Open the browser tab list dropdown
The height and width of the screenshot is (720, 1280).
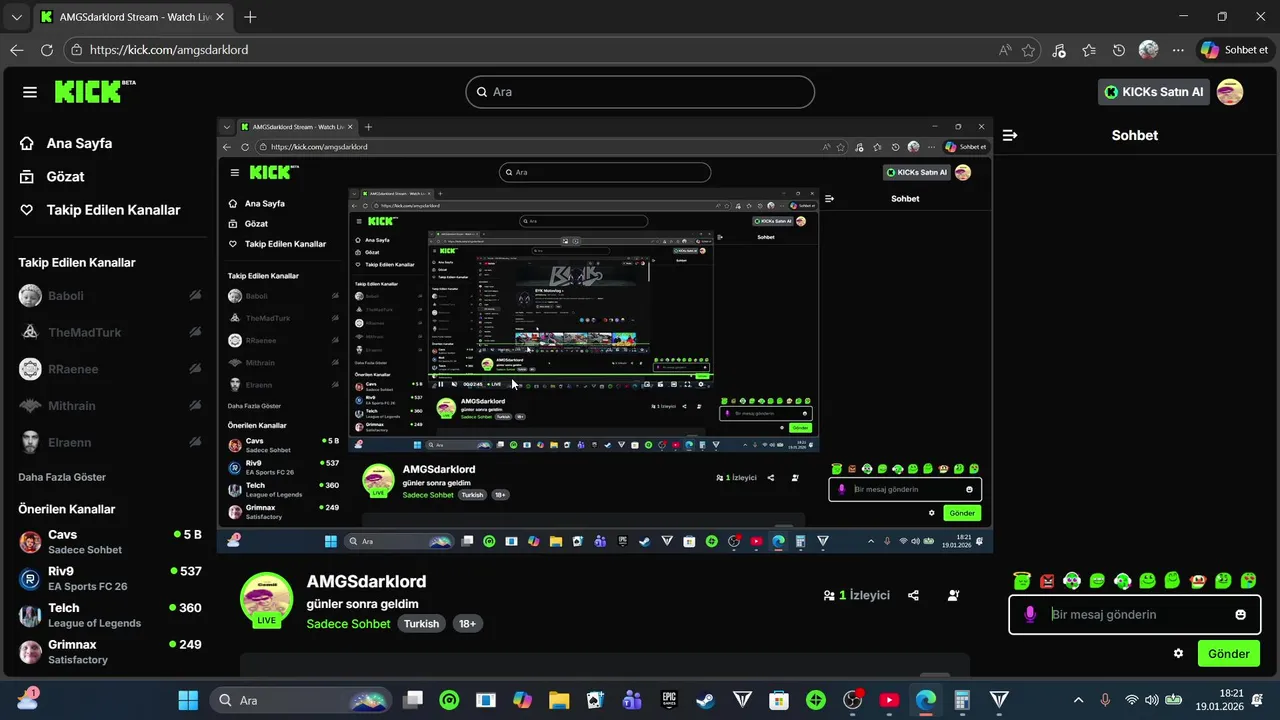pyautogui.click(x=17, y=17)
